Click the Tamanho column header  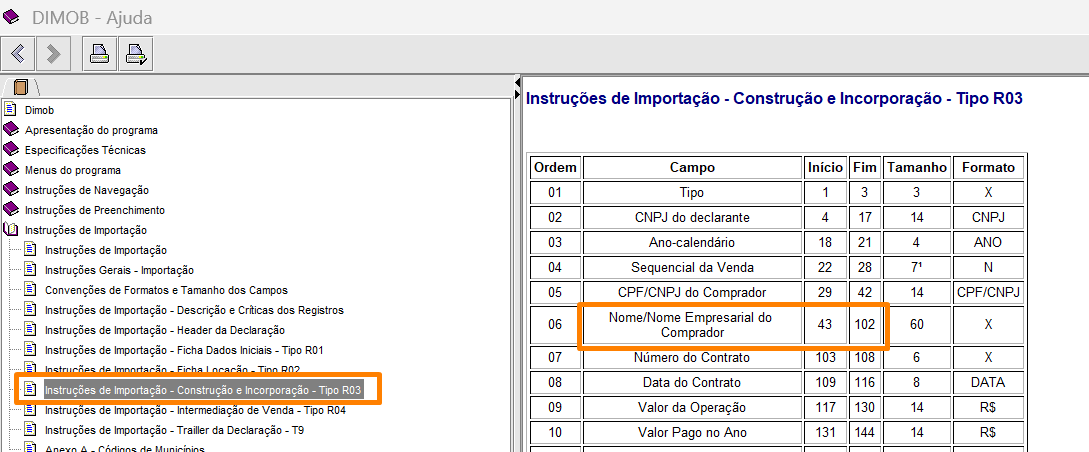click(x=917, y=167)
